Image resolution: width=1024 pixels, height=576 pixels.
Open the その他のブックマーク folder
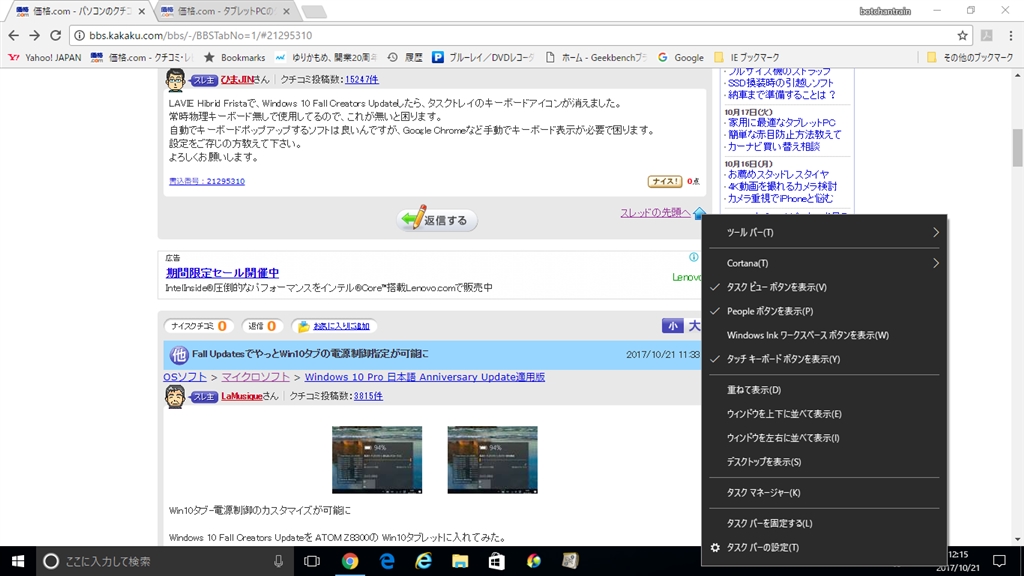pyautogui.click(x=970, y=57)
